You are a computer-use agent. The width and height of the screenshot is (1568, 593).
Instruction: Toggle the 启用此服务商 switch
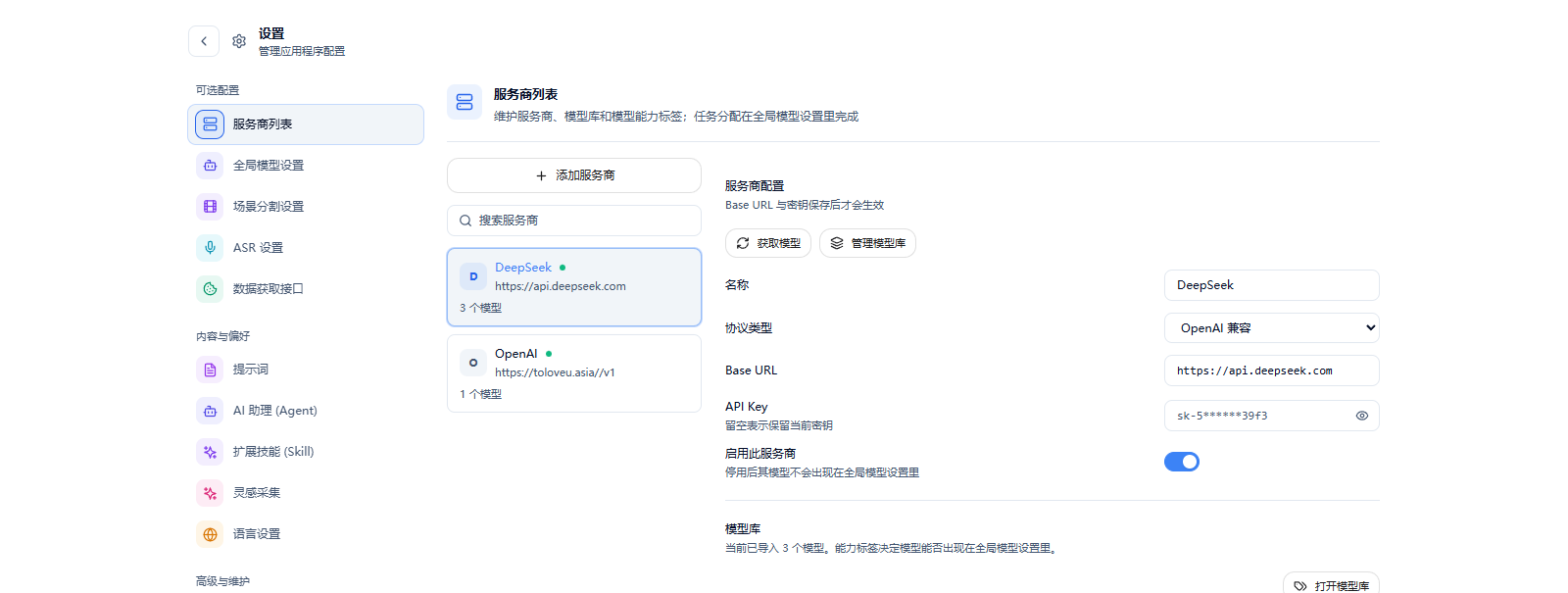tap(1182, 462)
